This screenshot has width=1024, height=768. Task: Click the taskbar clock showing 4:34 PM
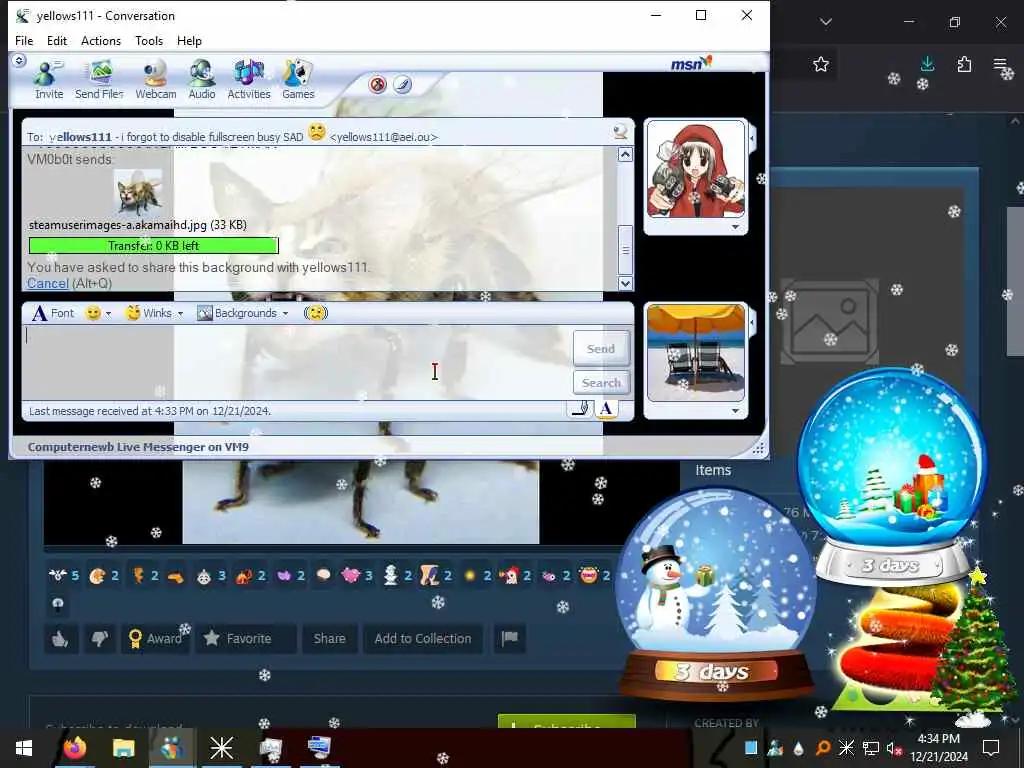click(x=938, y=748)
